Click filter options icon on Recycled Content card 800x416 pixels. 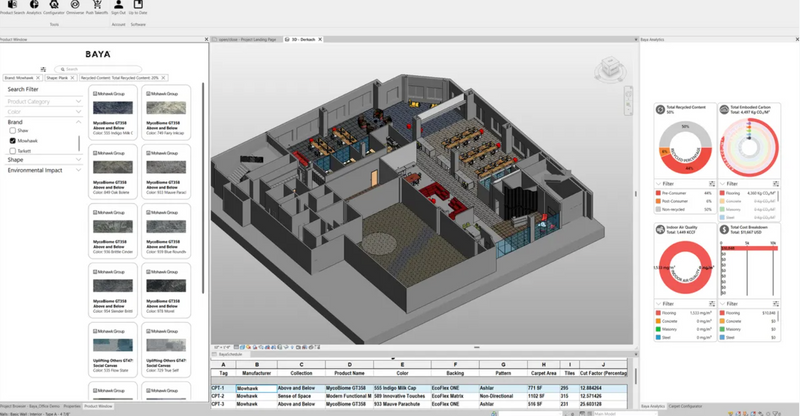coord(712,183)
